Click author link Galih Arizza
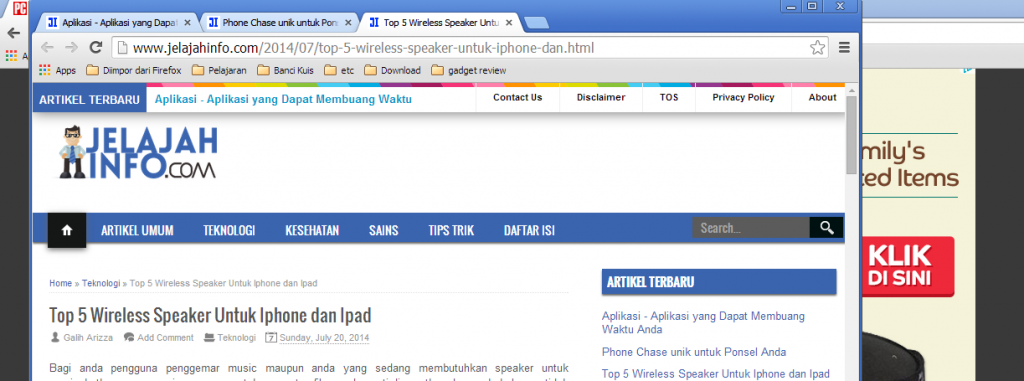This screenshot has height=381, width=1024. [88, 338]
